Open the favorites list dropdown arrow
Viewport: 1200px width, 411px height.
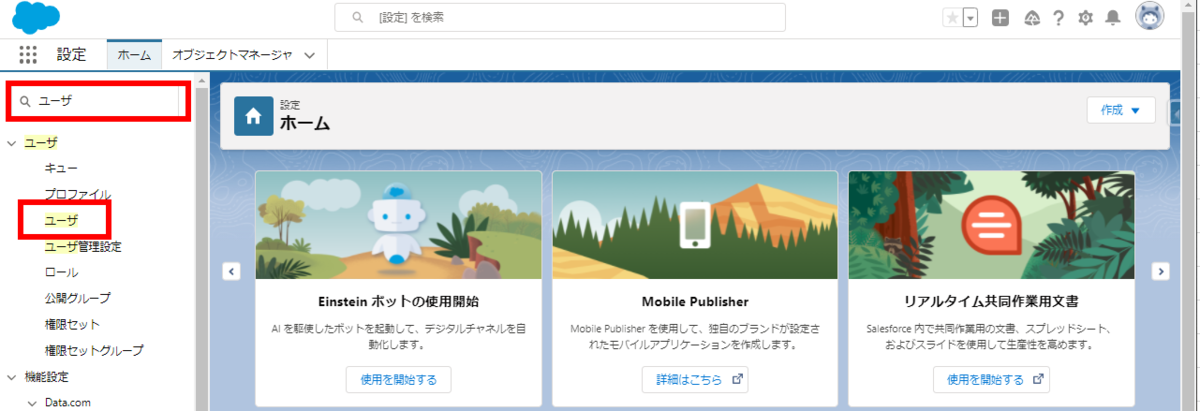coord(970,18)
